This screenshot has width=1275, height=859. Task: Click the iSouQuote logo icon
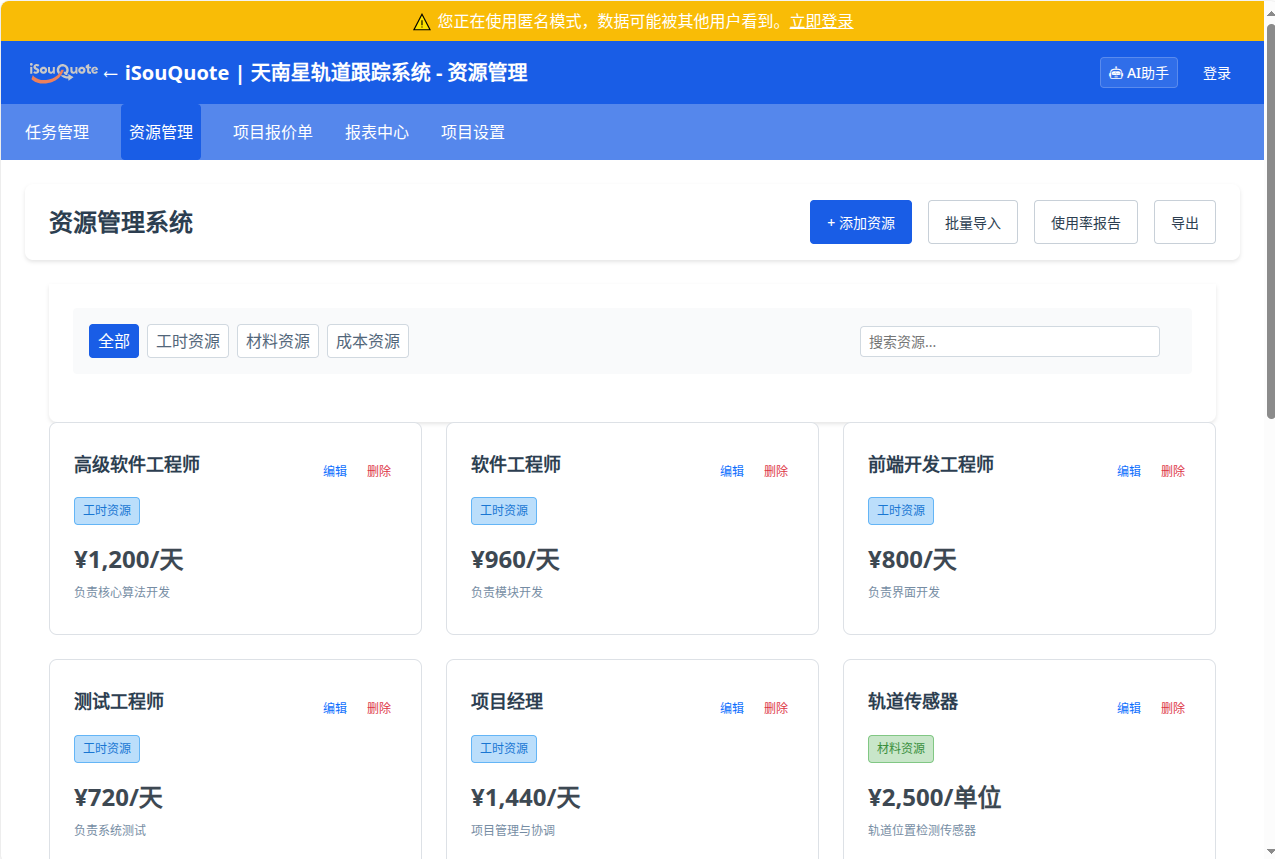[63, 72]
